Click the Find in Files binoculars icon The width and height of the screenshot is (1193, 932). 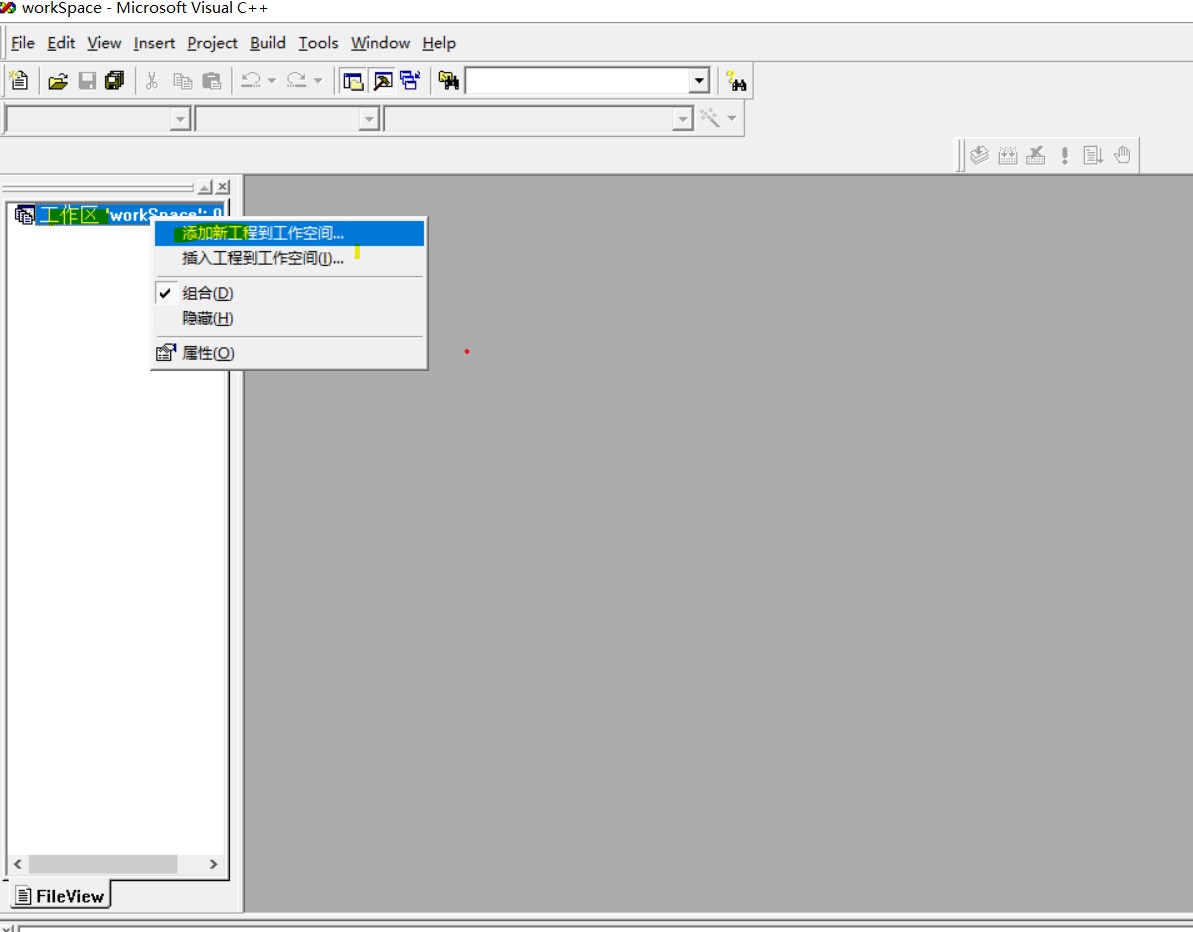449,81
